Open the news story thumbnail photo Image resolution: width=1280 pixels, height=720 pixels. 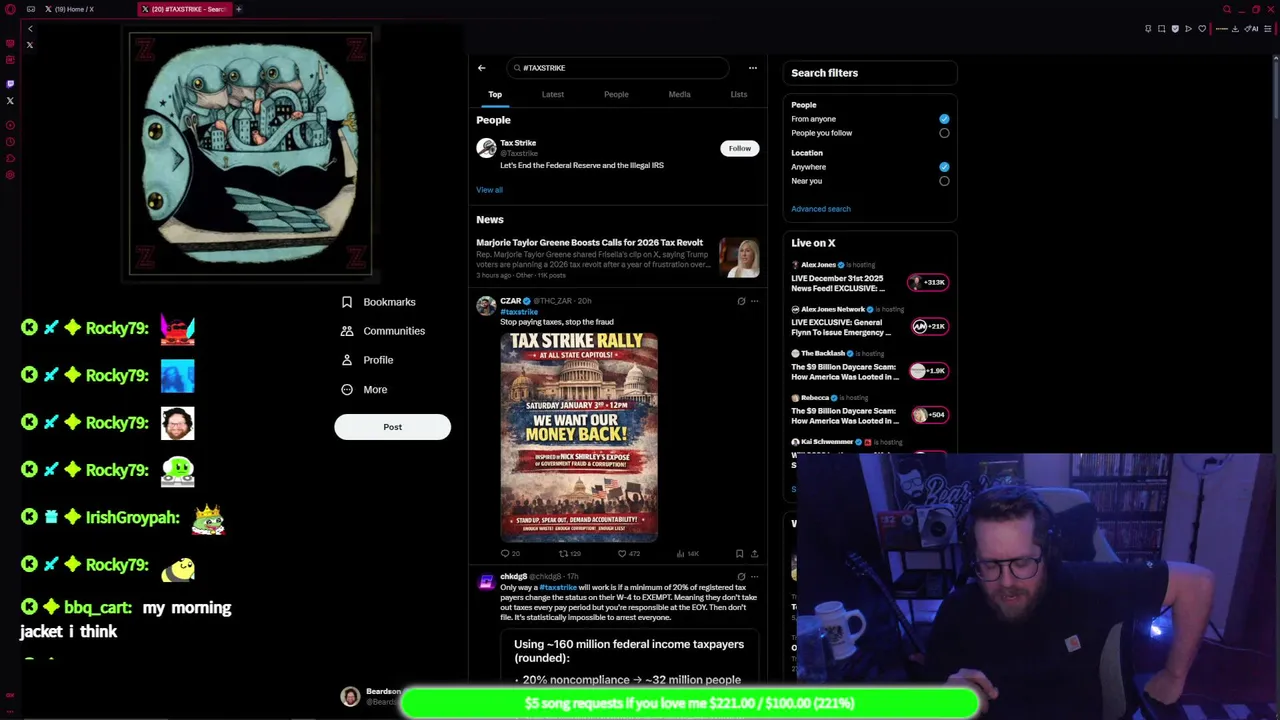pyautogui.click(x=740, y=258)
